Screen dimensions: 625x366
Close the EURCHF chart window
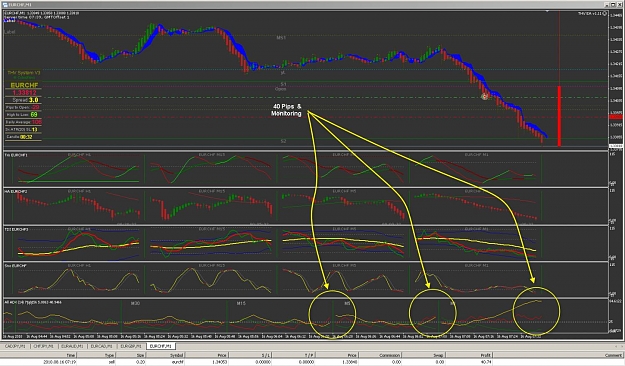point(620,4)
